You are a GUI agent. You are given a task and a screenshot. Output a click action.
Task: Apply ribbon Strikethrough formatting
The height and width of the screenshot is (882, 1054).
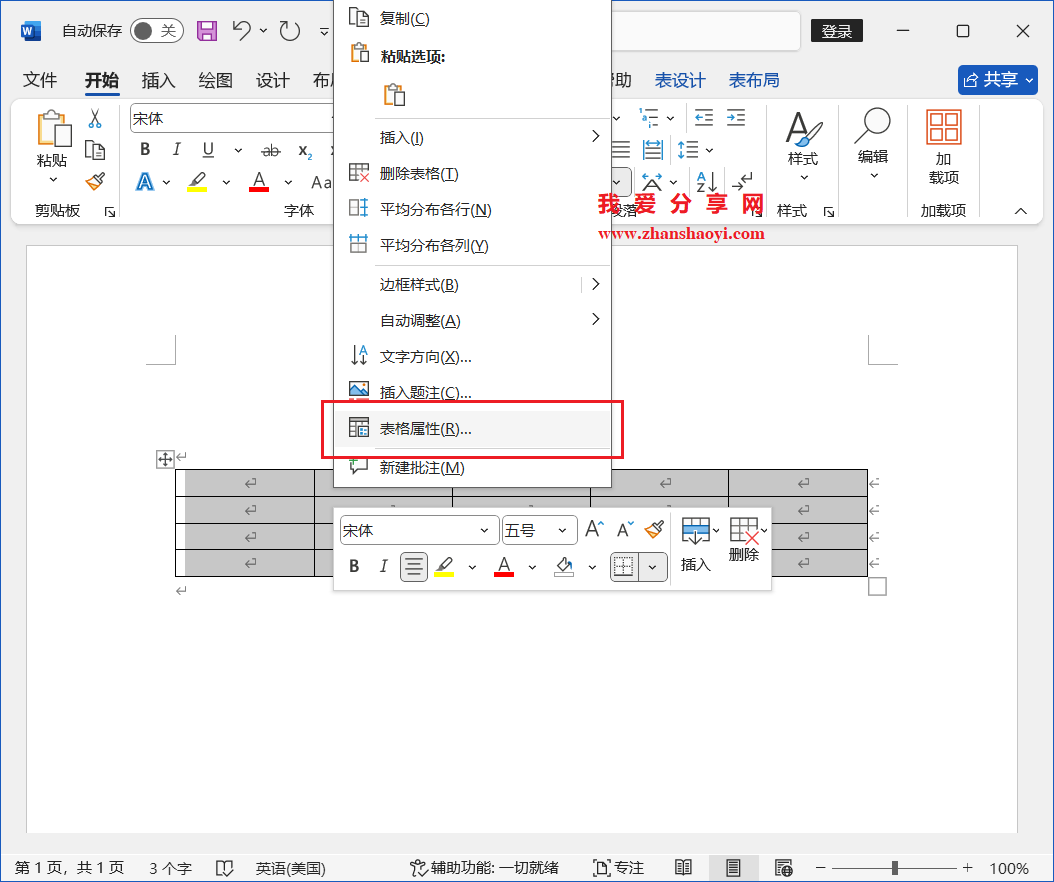(270, 151)
